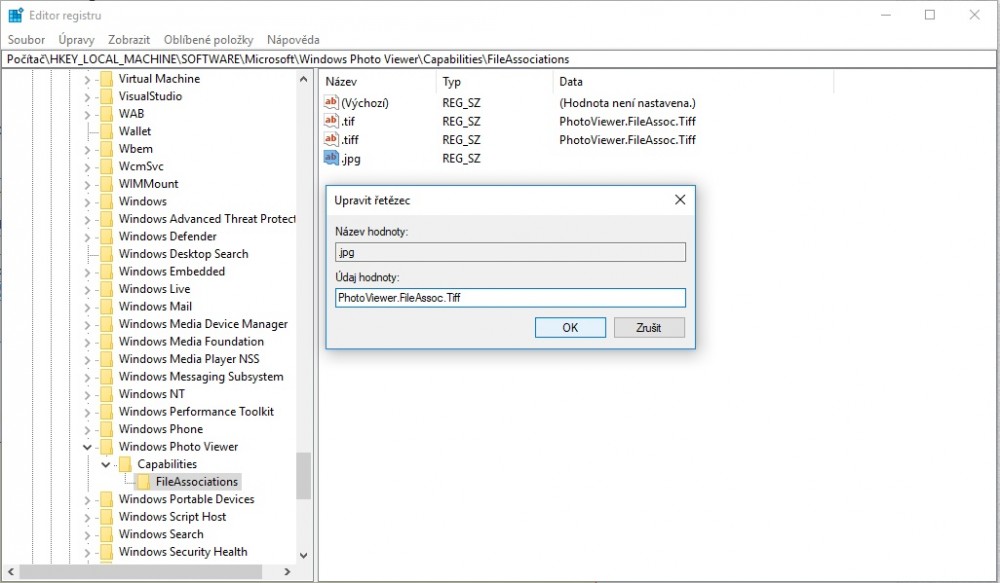Collapse the Capabilities subkey

point(106,464)
